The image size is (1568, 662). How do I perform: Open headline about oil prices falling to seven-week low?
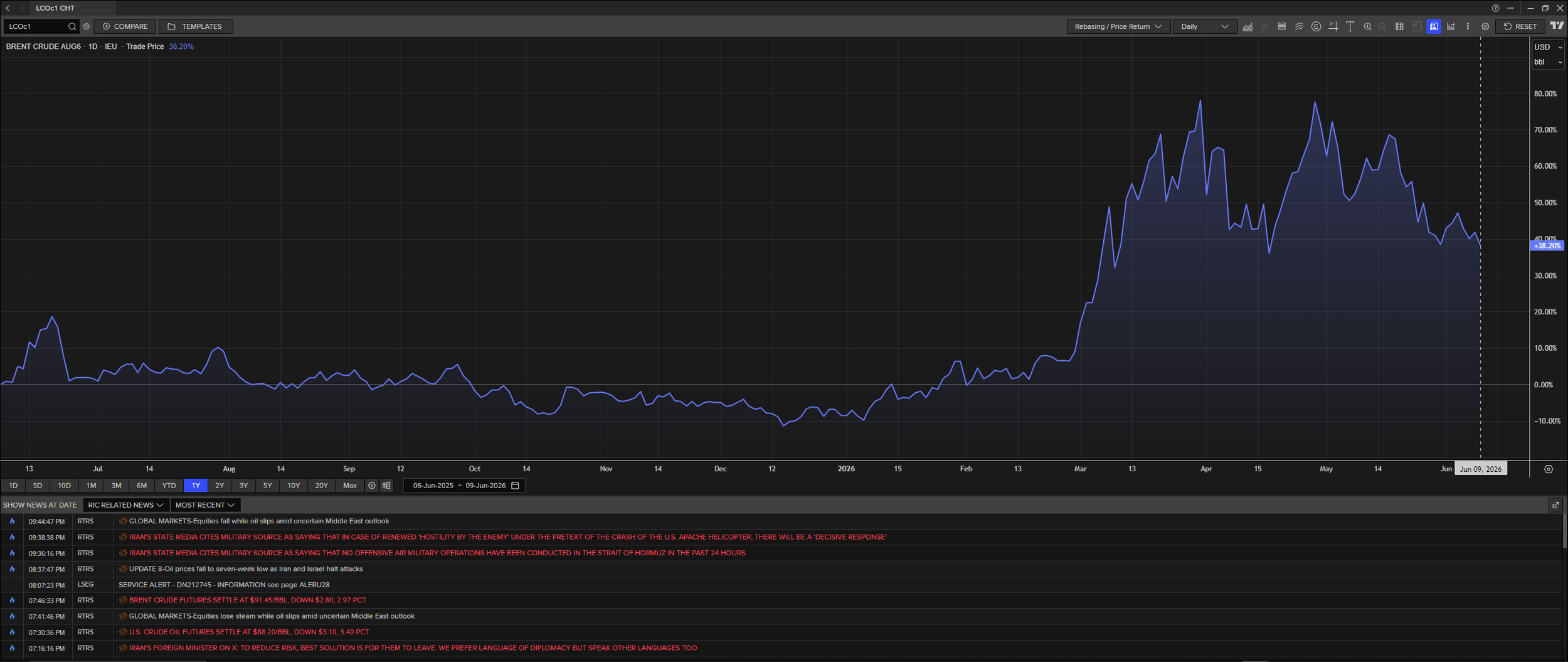246,569
